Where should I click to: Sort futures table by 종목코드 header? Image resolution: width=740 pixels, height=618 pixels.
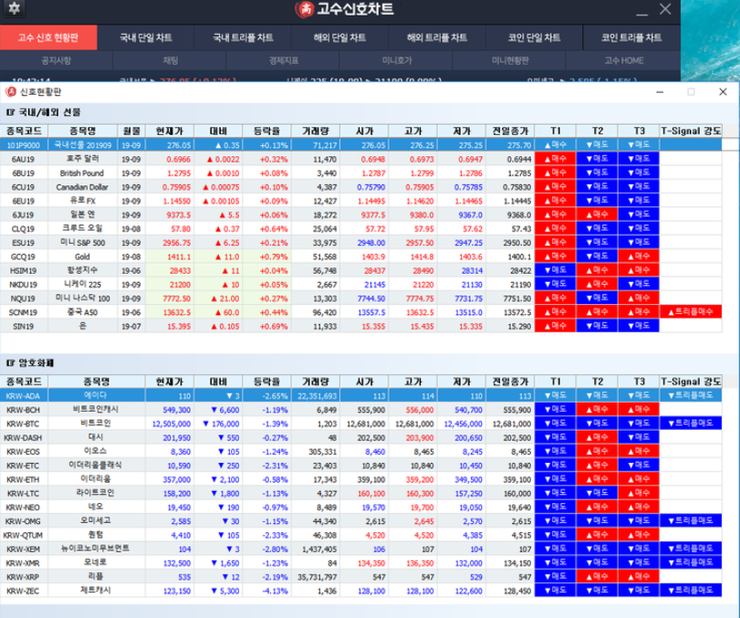[24, 131]
